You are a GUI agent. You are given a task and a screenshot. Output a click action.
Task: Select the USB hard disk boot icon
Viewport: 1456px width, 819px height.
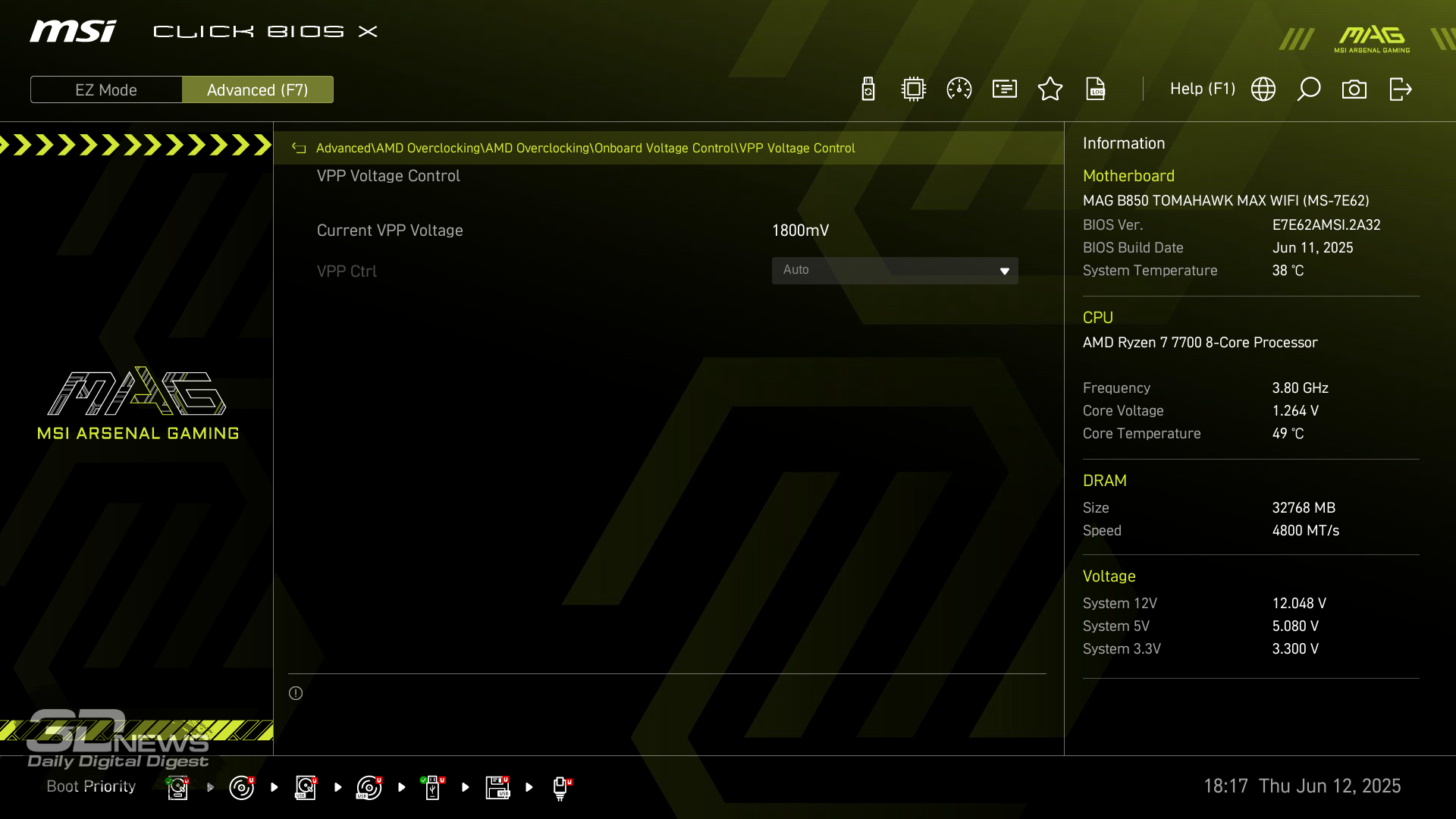tap(306, 787)
